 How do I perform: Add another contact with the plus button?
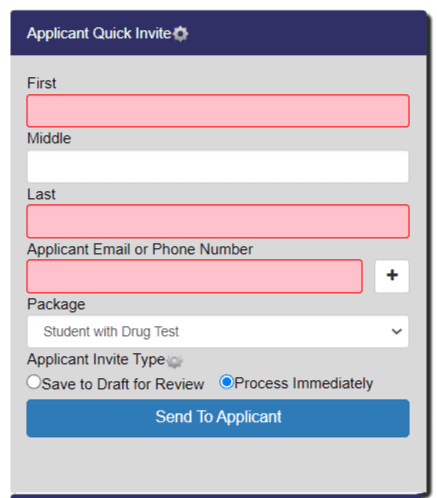click(x=392, y=276)
